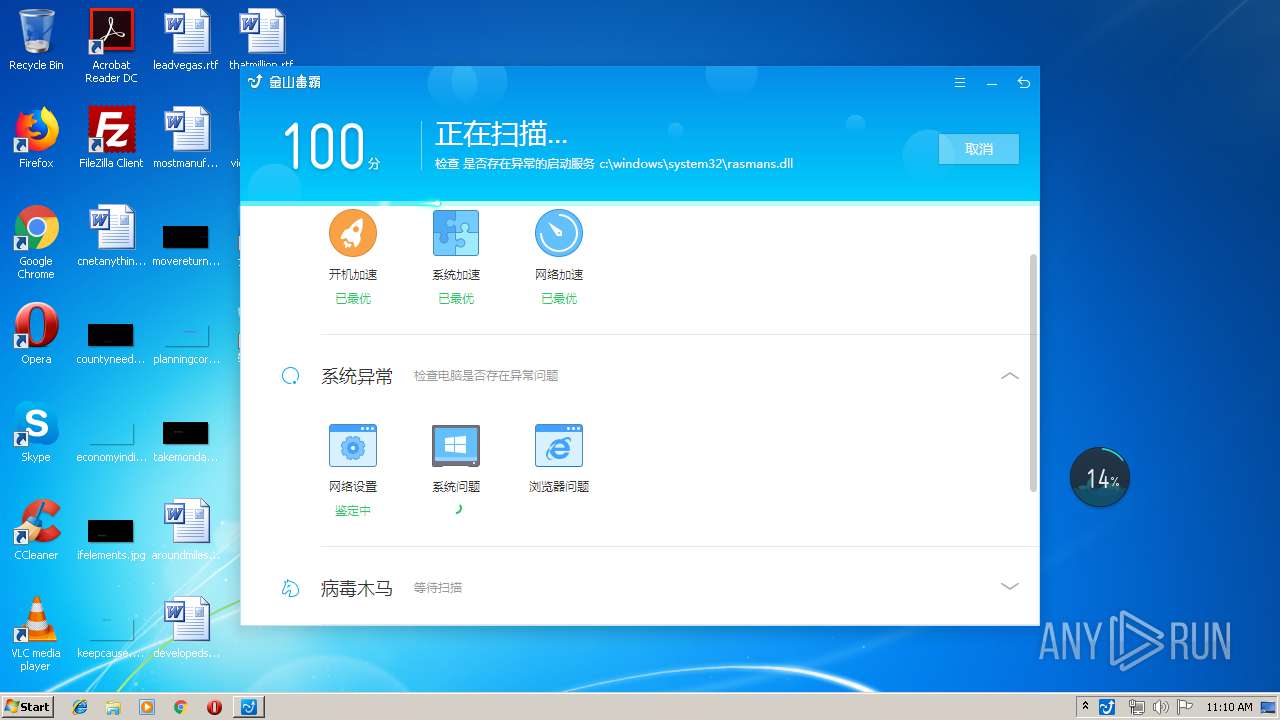Open the 系统问题 monitor icon
Viewport: 1280px width, 720px height.
(x=456, y=445)
